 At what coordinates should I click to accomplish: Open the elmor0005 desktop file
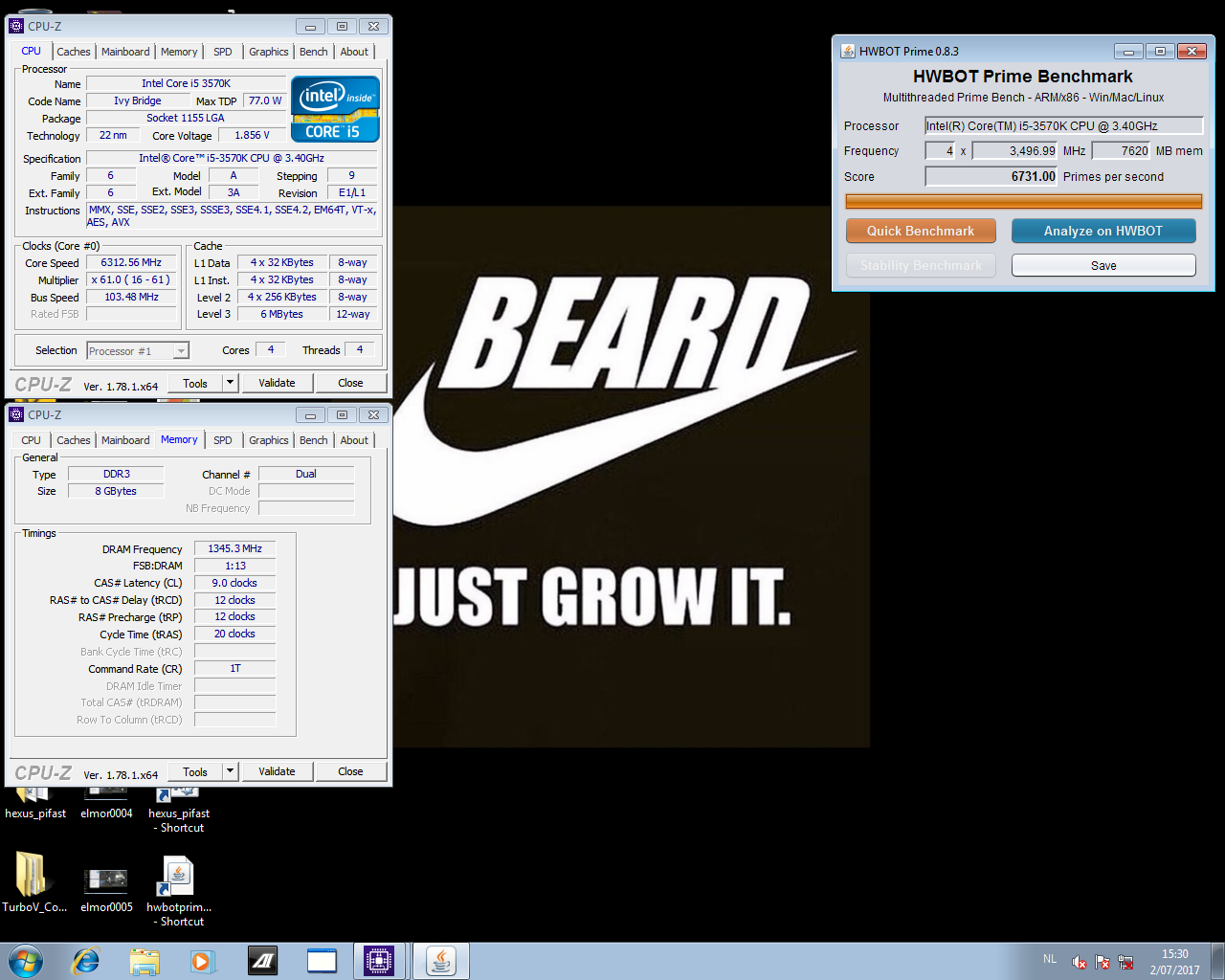pos(106,890)
